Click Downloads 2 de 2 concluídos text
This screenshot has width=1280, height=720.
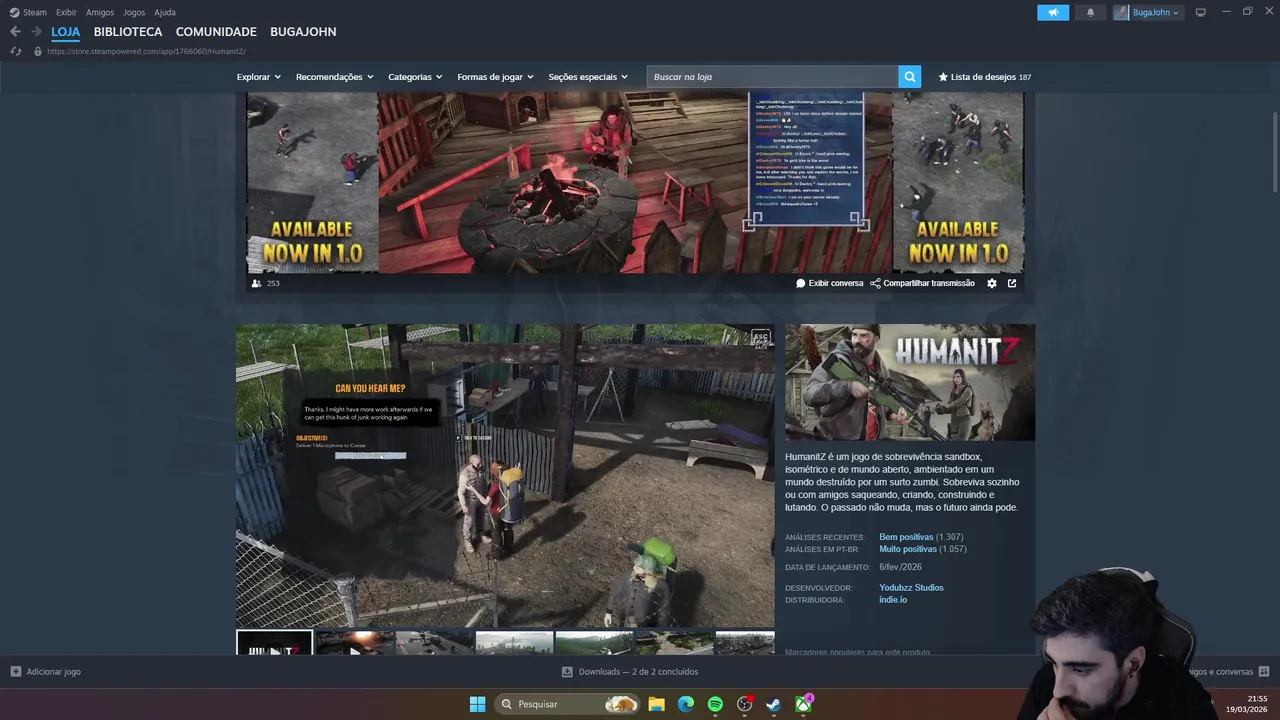pyautogui.click(x=638, y=672)
